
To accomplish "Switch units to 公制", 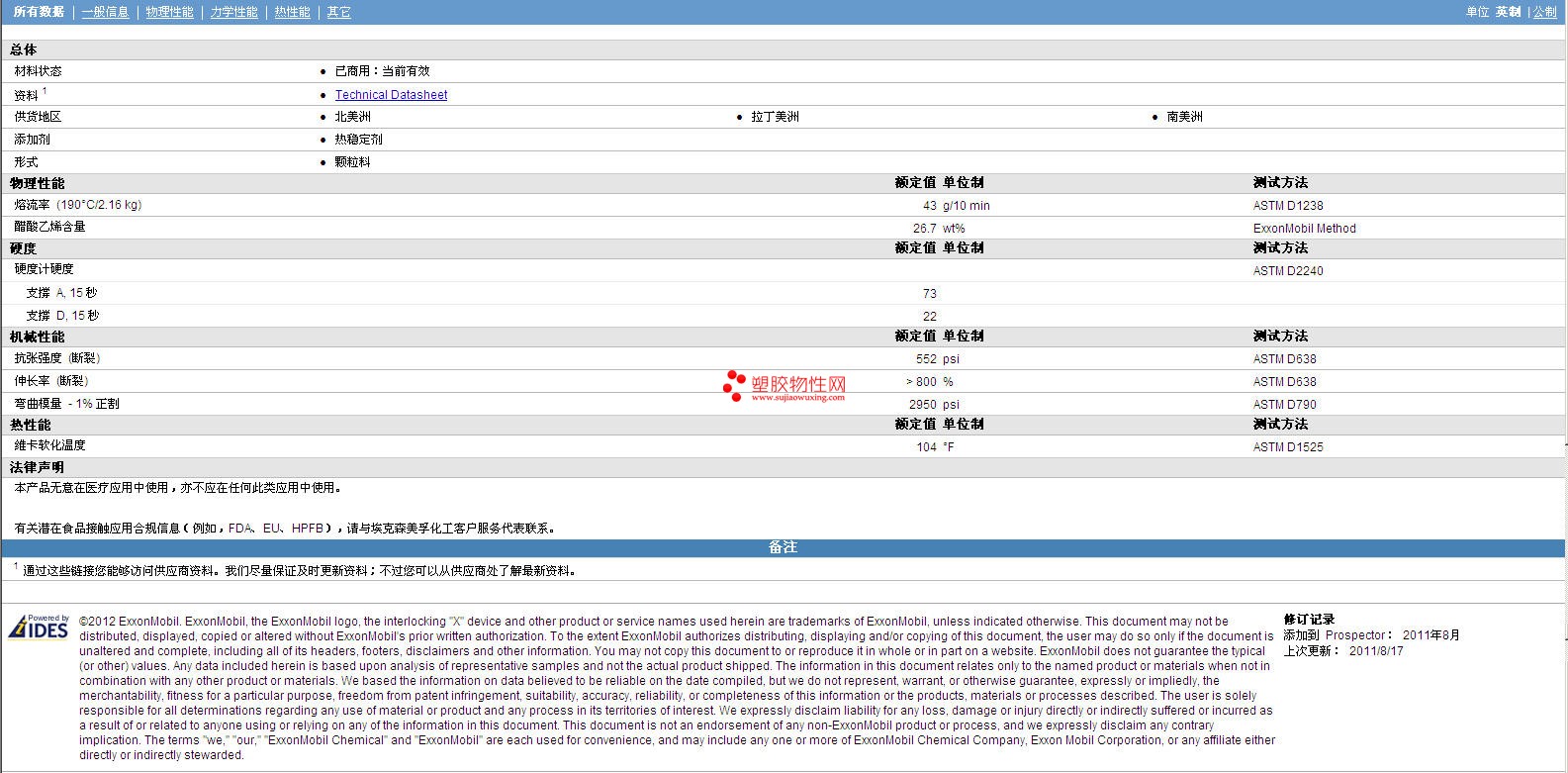I will (1545, 12).
